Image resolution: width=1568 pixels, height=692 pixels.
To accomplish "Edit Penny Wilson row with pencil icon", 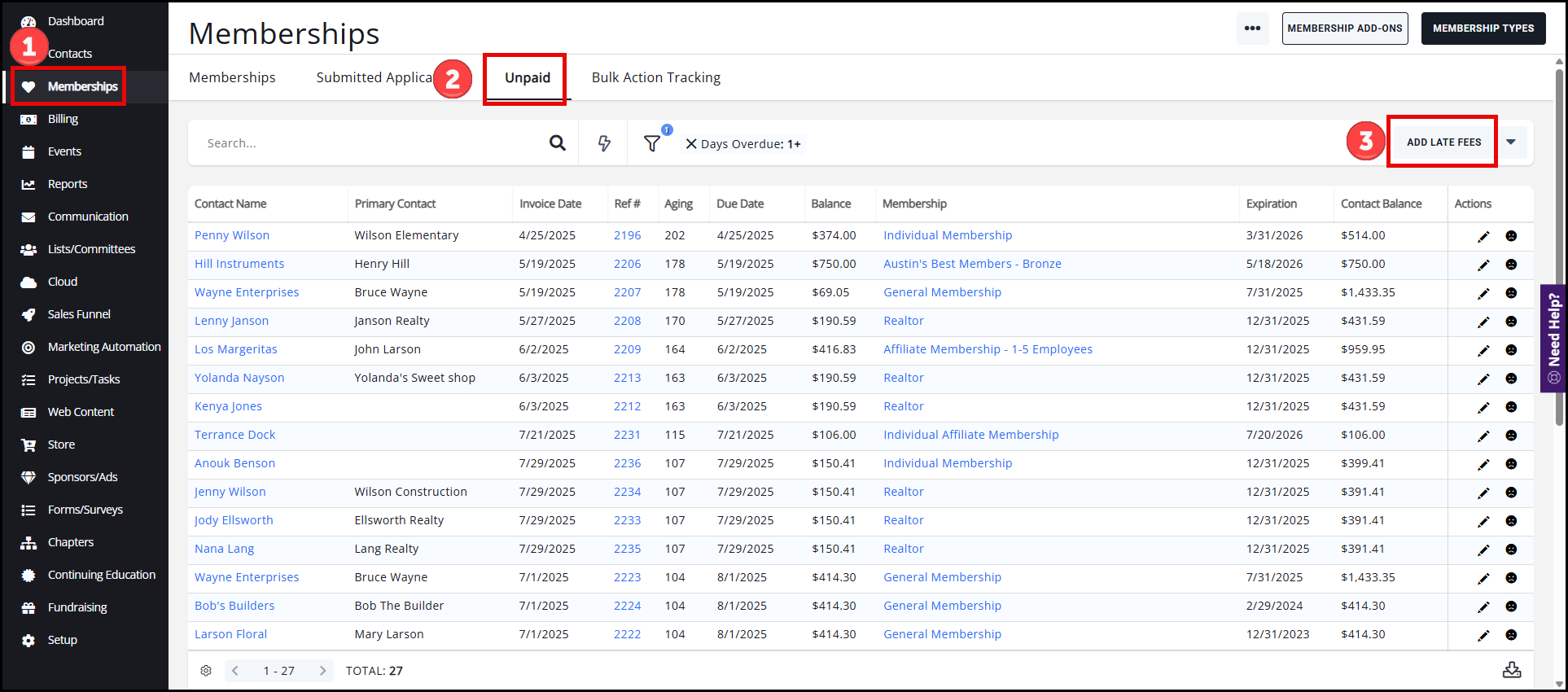I will point(1483,236).
